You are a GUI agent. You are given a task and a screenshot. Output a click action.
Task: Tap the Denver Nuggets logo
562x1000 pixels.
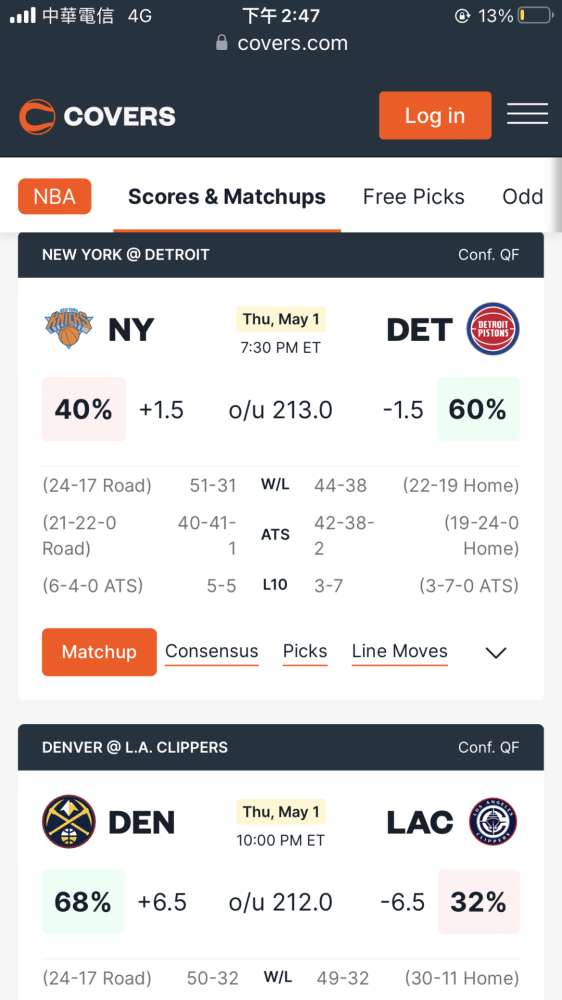click(x=69, y=821)
